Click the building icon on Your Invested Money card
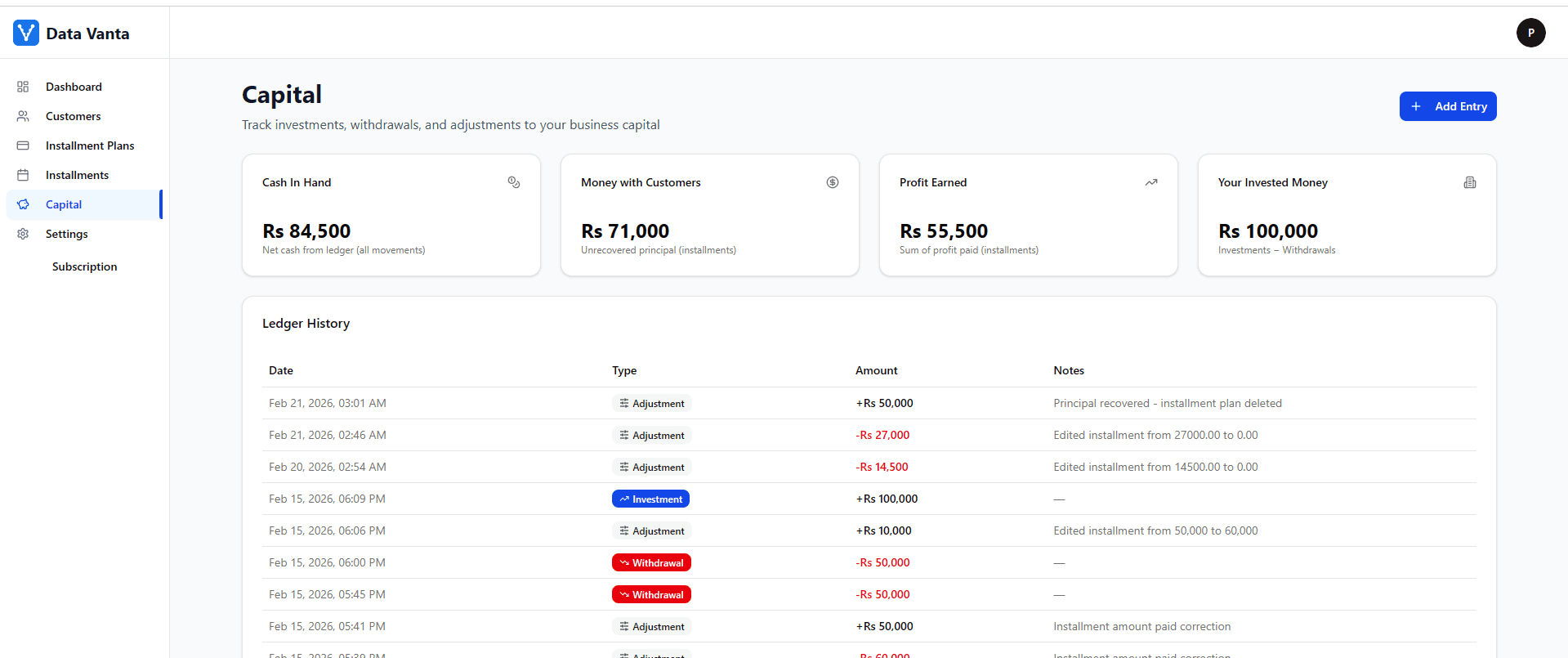The height and width of the screenshot is (658, 1568). pyautogui.click(x=1469, y=182)
